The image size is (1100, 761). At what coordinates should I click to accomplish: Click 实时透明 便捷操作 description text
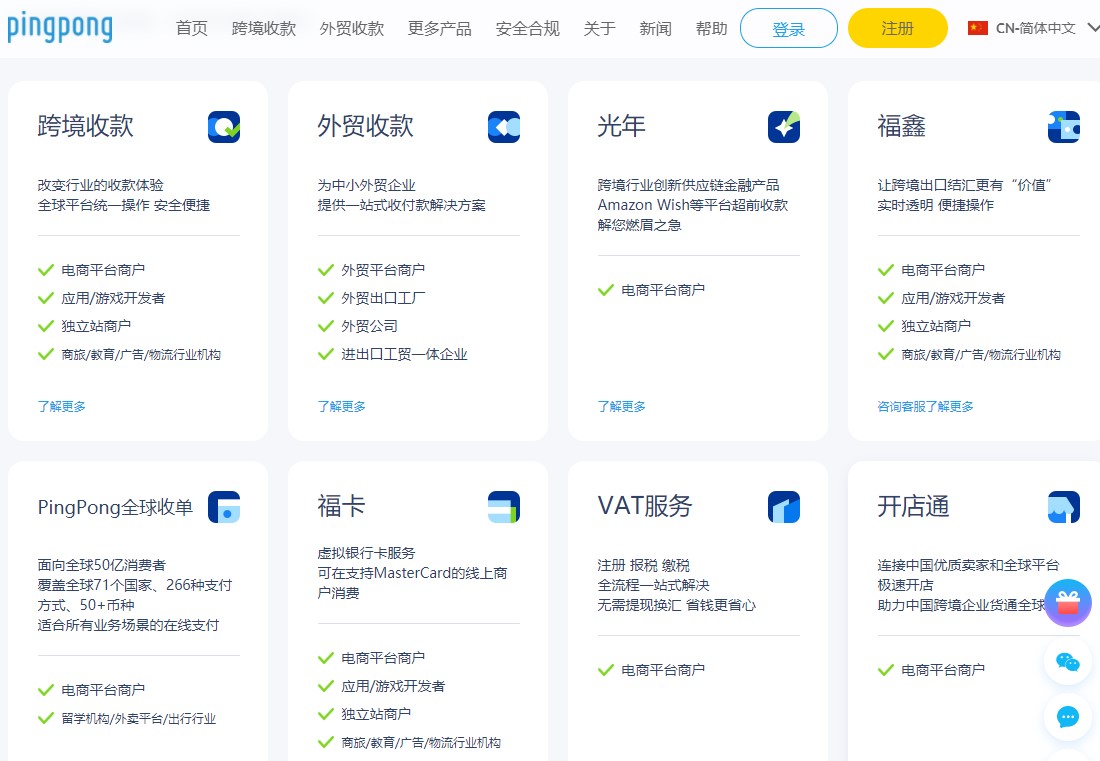pos(935,205)
